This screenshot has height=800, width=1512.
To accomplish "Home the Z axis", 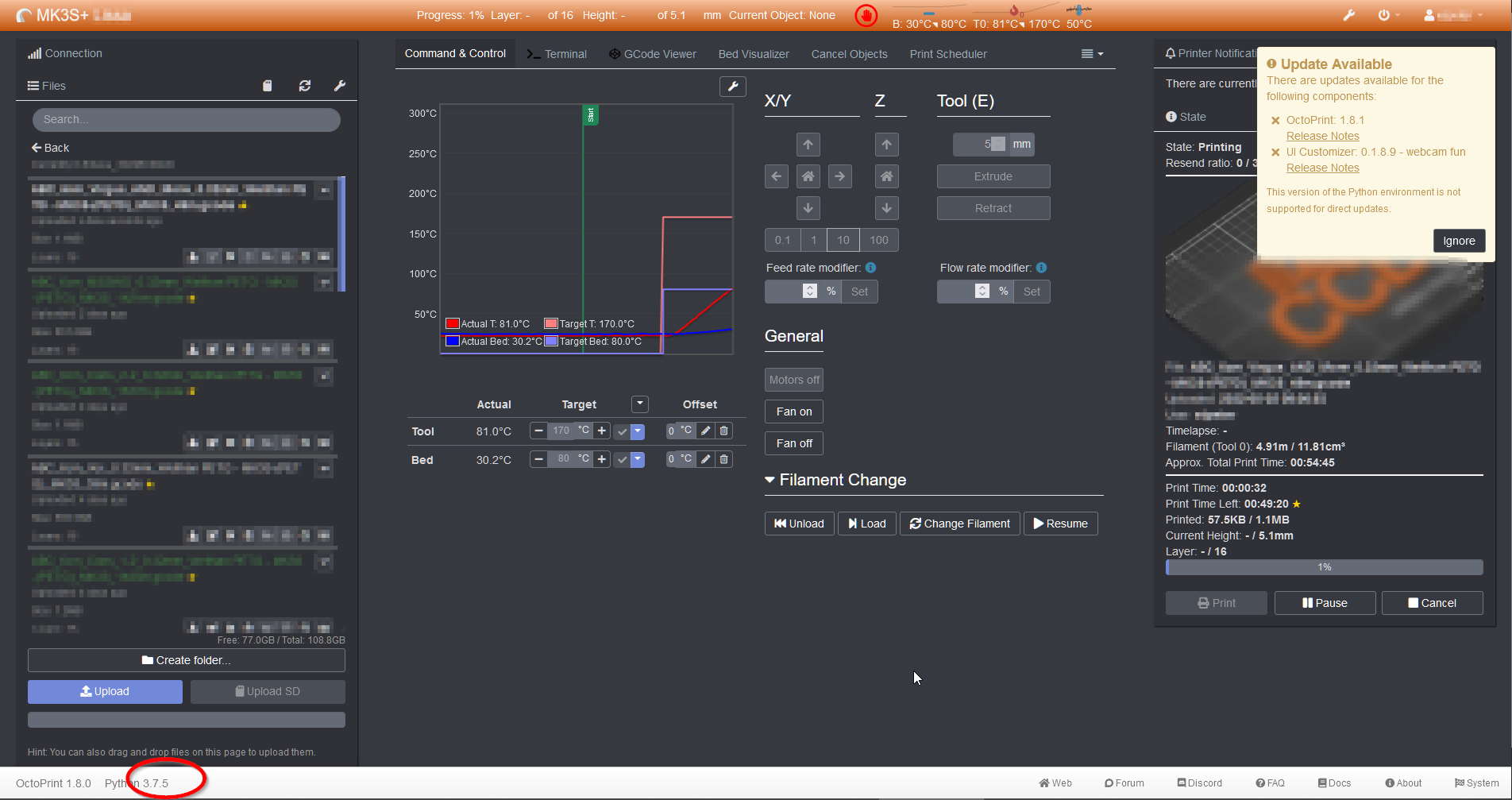I will pos(886,176).
